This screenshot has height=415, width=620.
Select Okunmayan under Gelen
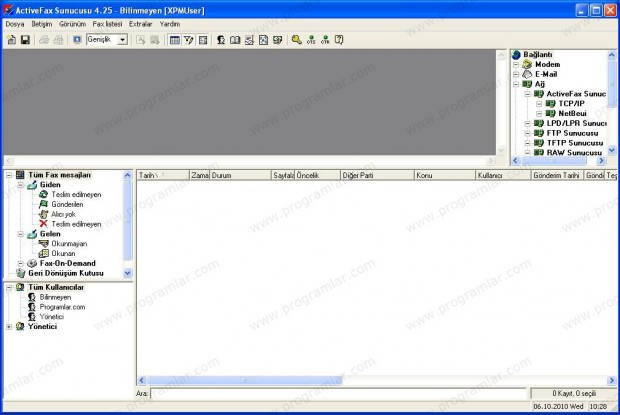(69, 244)
